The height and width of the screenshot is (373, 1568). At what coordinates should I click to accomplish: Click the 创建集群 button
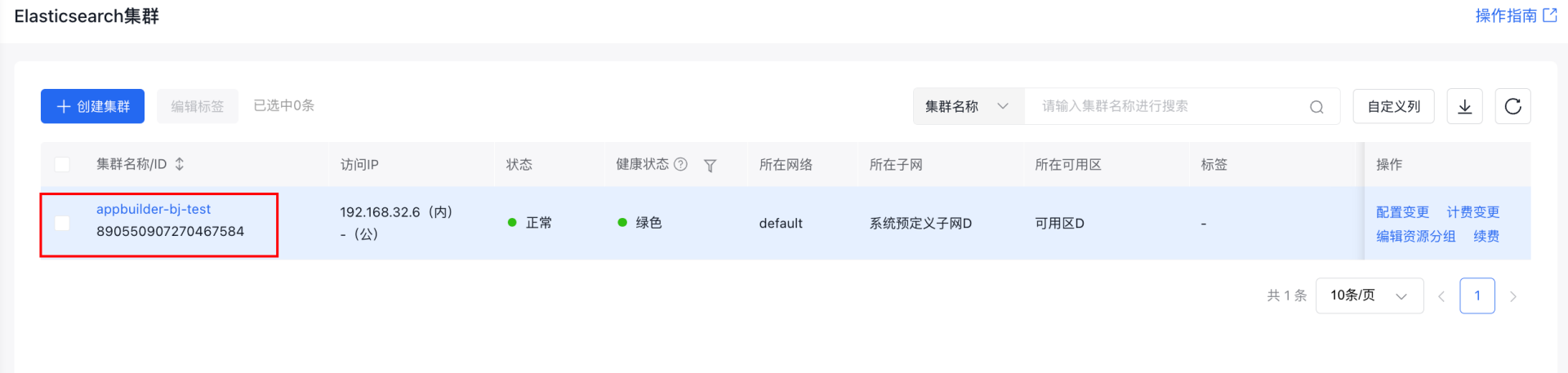coord(92,107)
